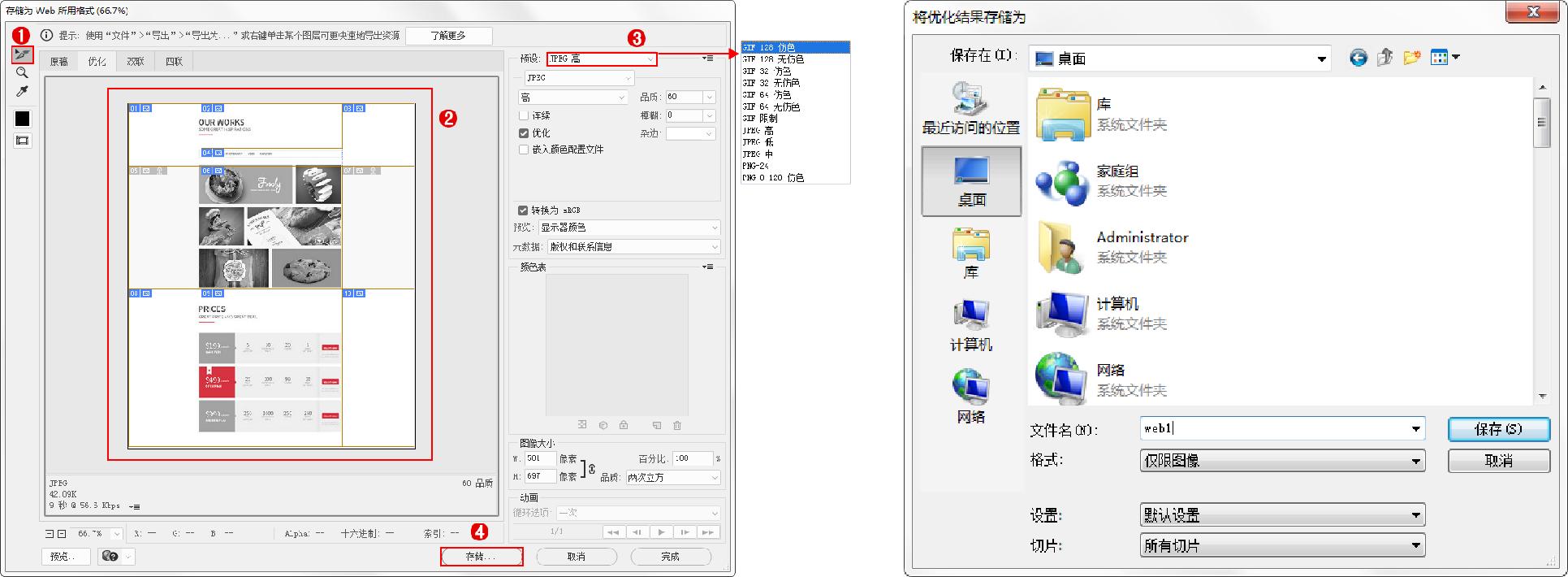Go up one folder level in save dialog

[1385, 57]
